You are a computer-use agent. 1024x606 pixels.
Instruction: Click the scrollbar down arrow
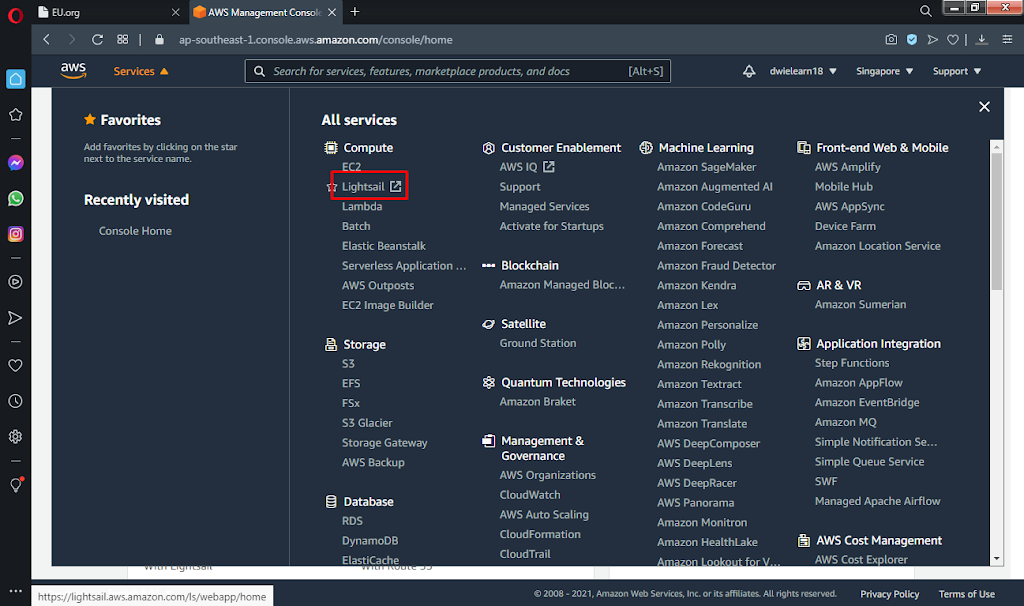(x=997, y=559)
